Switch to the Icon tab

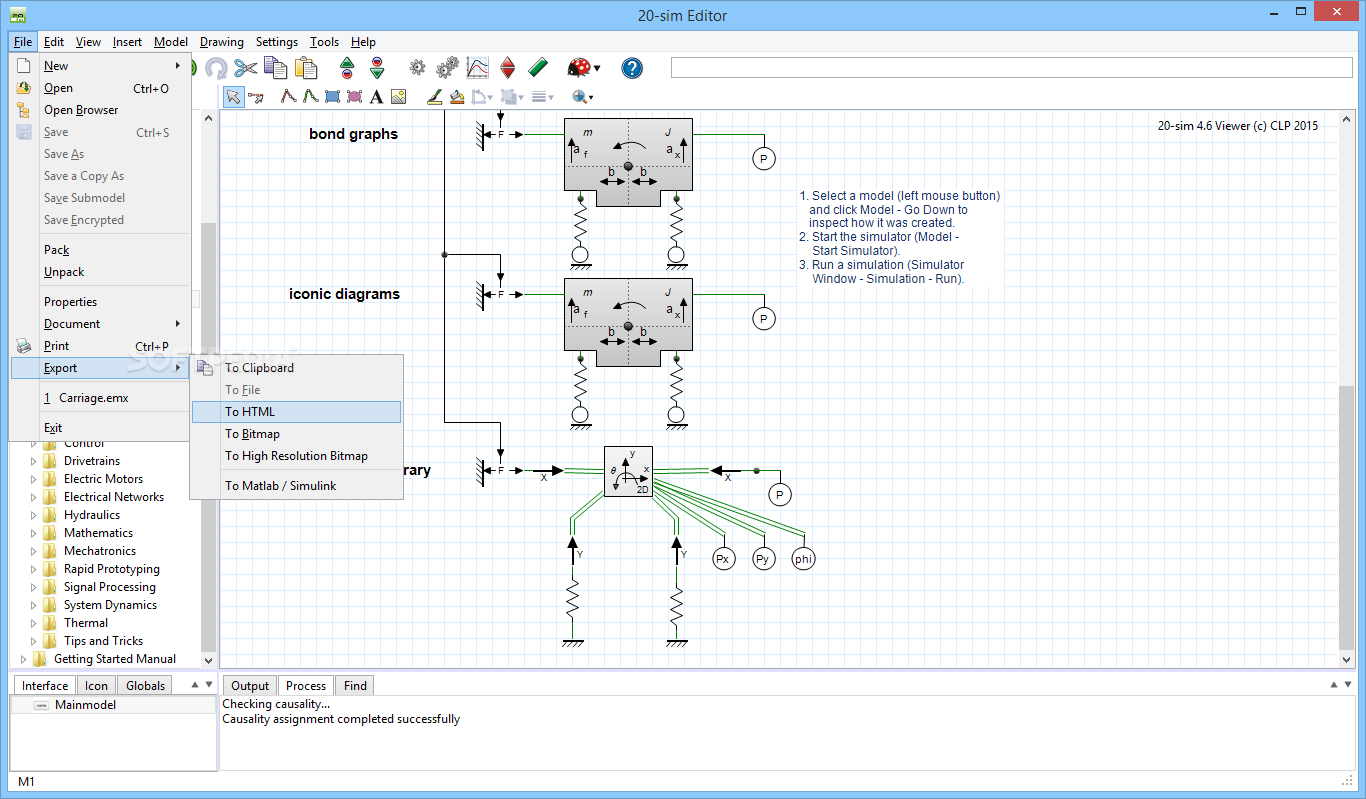96,686
